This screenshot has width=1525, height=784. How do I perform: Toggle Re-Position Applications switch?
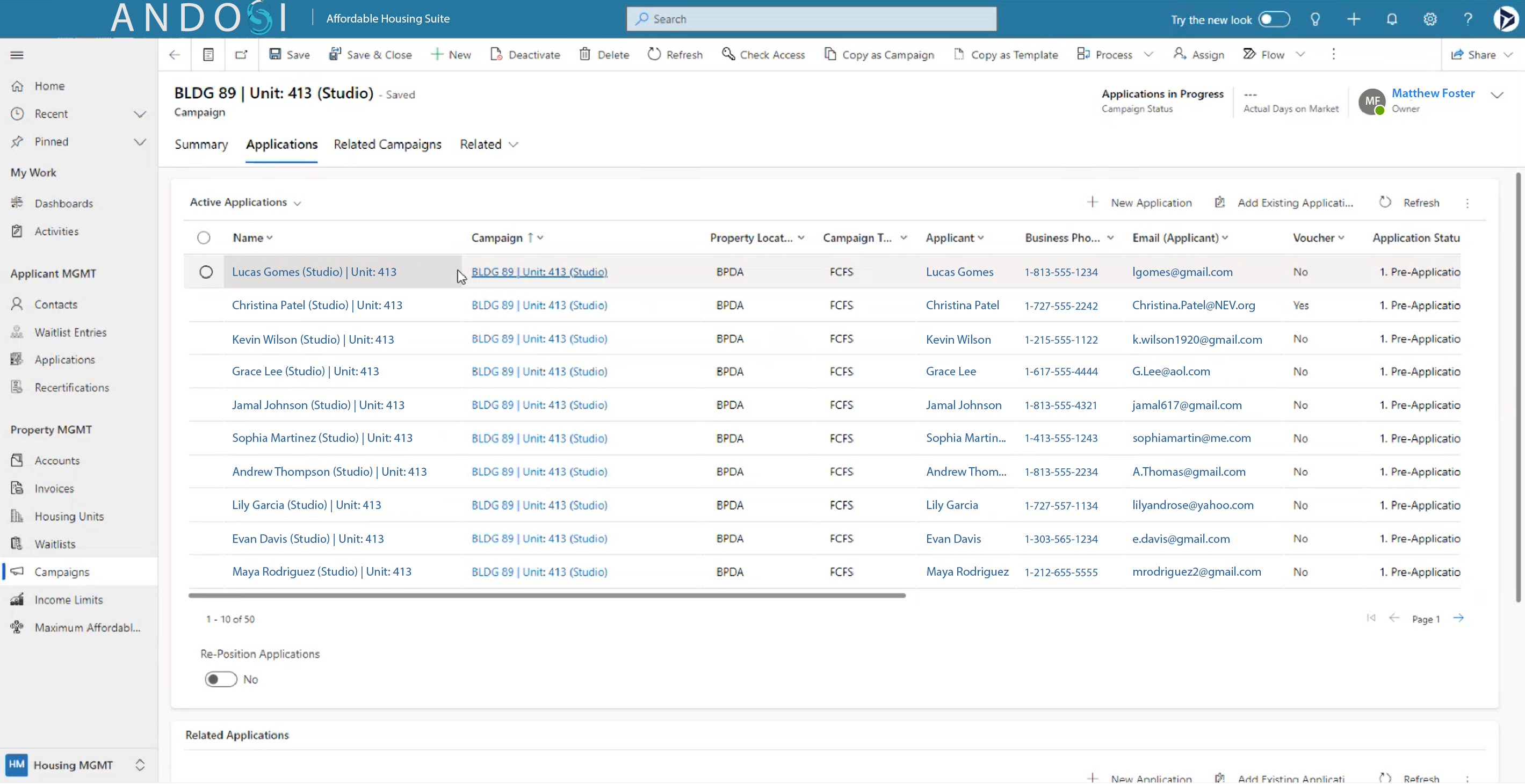coord(221,679)
